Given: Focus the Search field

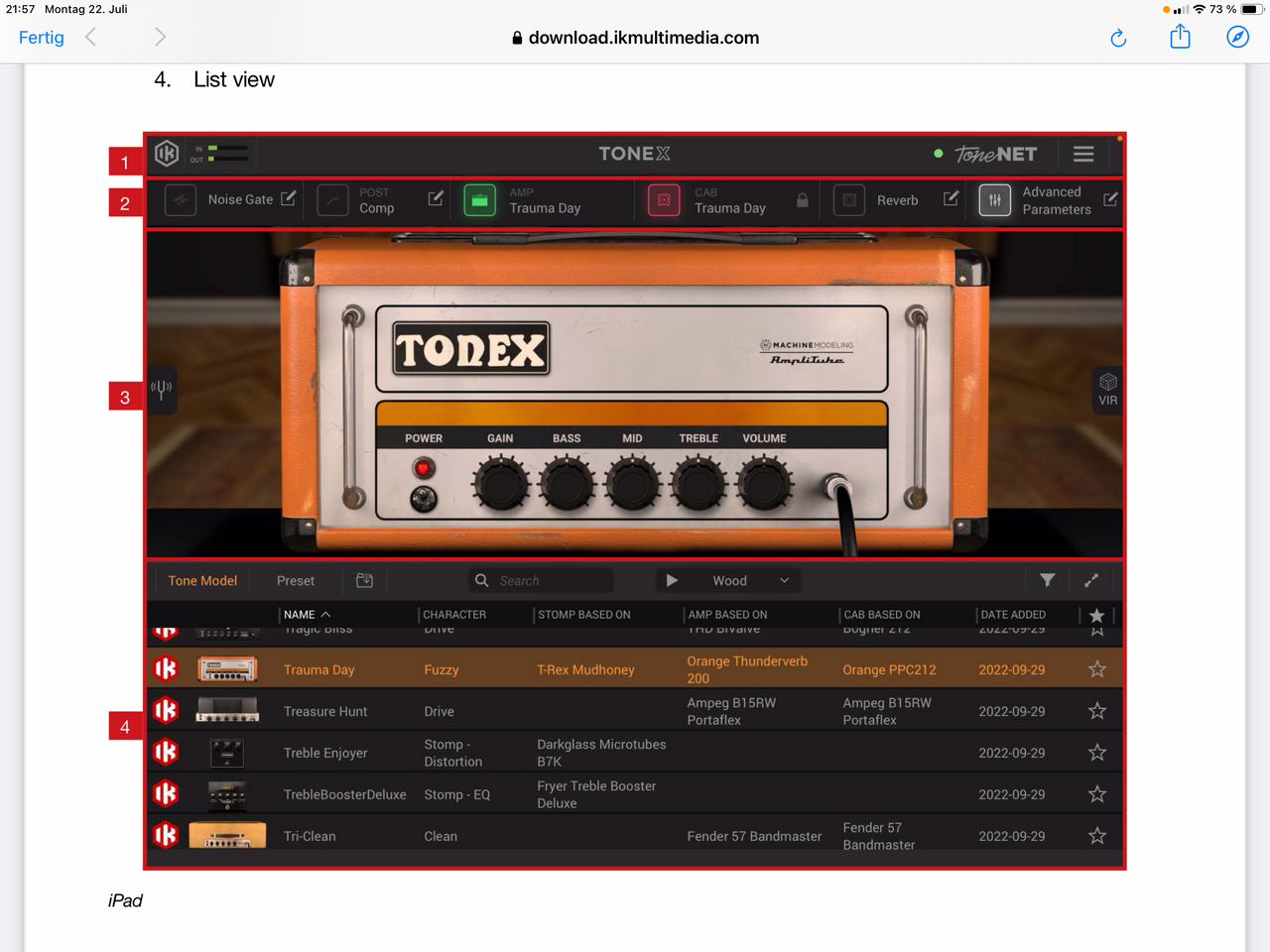Looking at the screenshot, I should pyautogui.click(x=541, y=580).
